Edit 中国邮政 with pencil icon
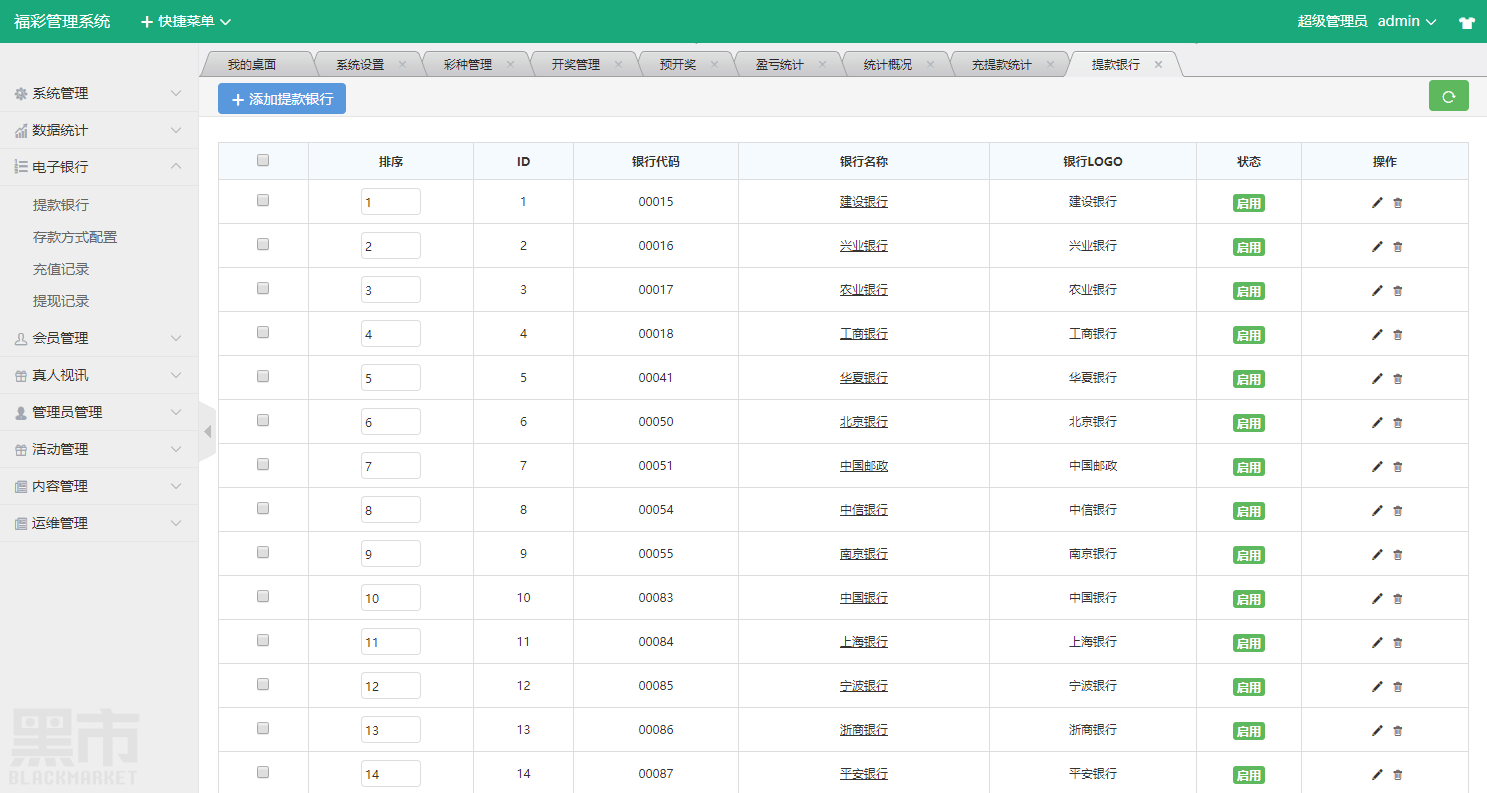1487x793 pixels. (x=1377, y=467)
